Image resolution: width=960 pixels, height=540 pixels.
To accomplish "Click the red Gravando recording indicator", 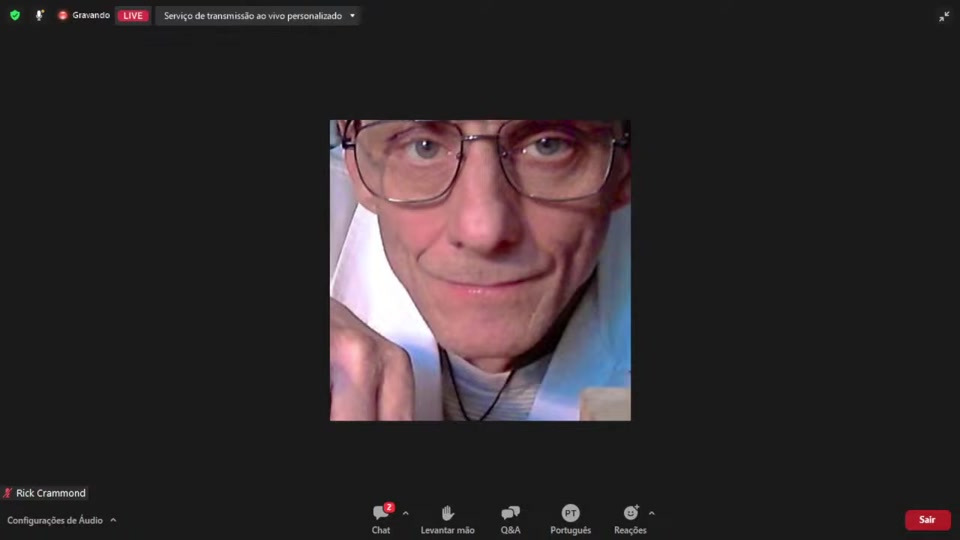I will point(63,16).
